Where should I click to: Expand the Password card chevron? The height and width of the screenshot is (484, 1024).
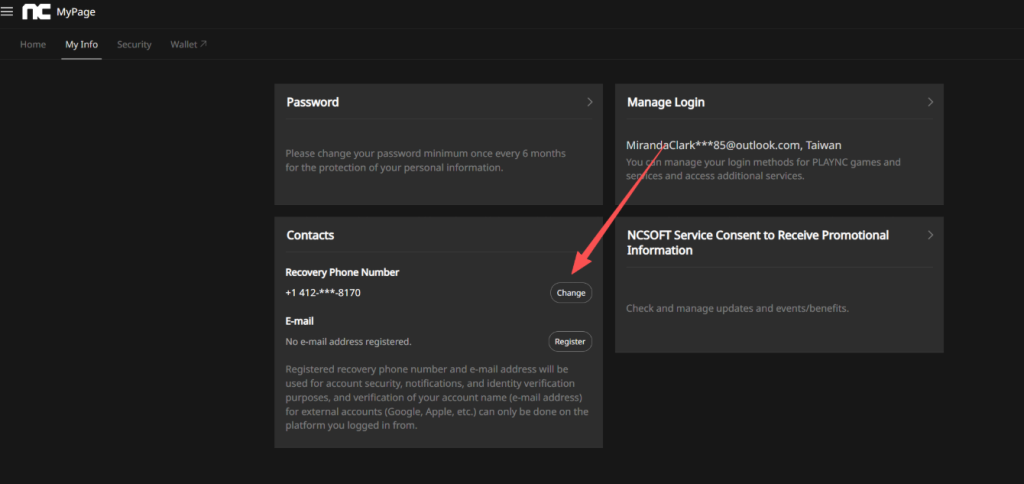click(590, 102)
